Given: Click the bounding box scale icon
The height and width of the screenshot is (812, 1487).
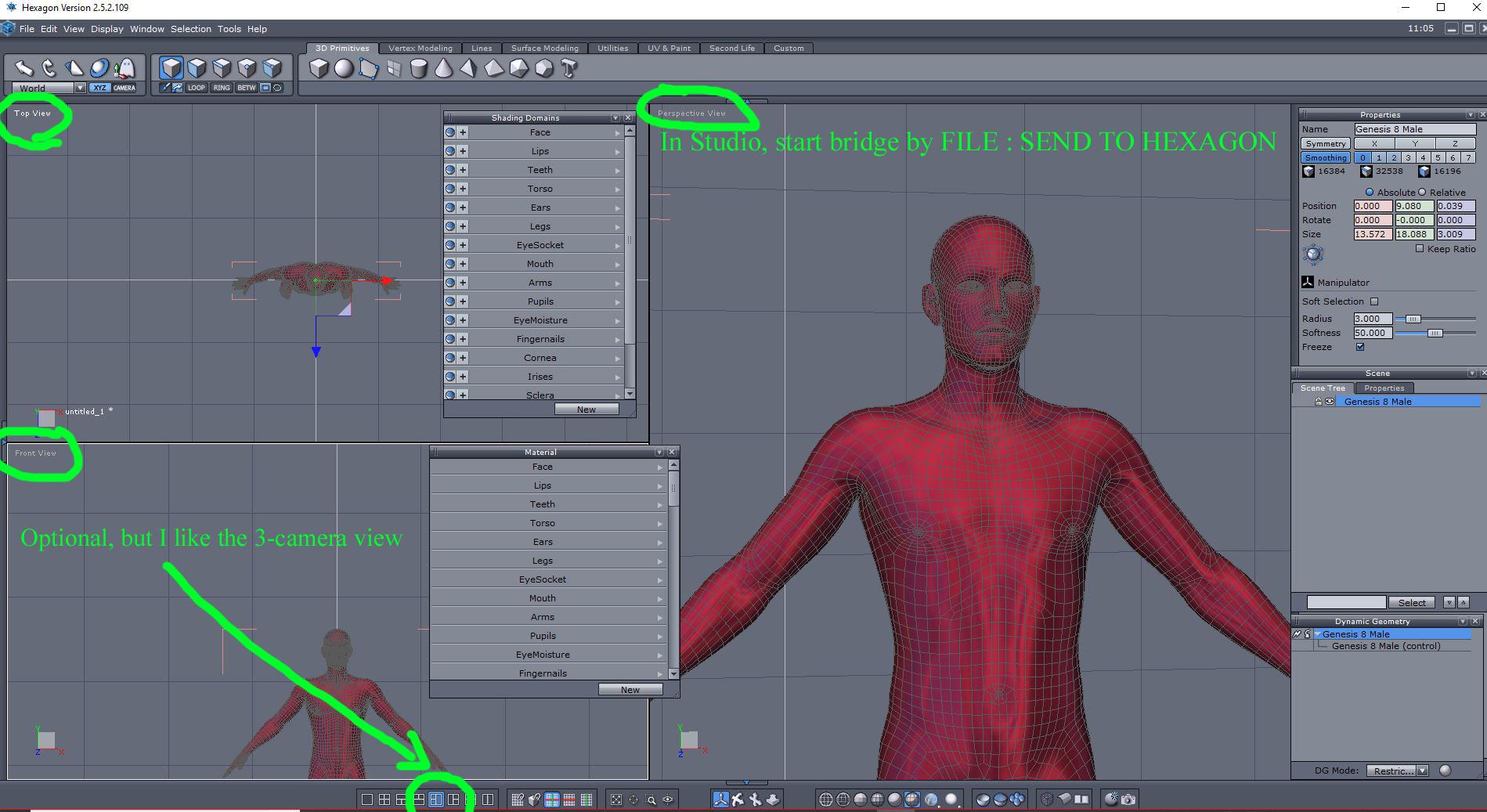Looking at the screenshot, I should (x=1313, y=254).
